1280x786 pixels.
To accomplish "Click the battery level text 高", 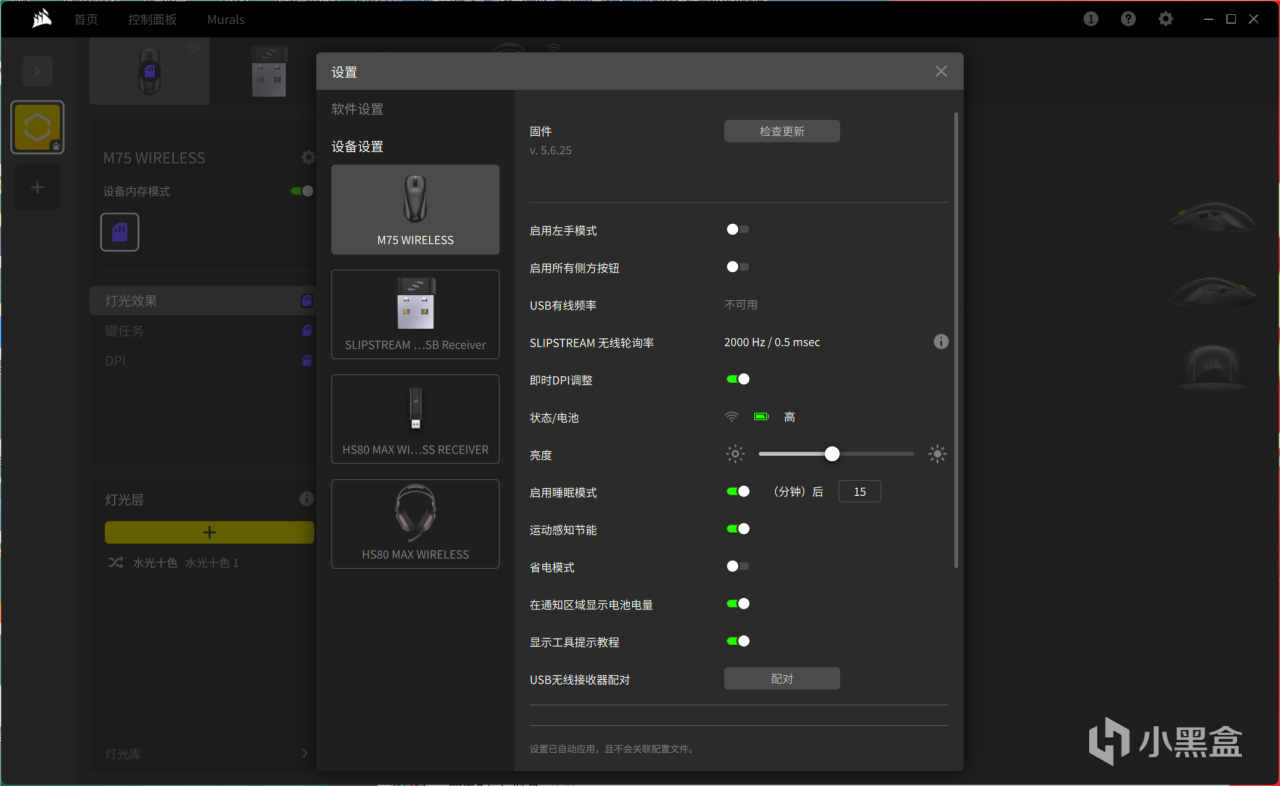I will [789, 417].
